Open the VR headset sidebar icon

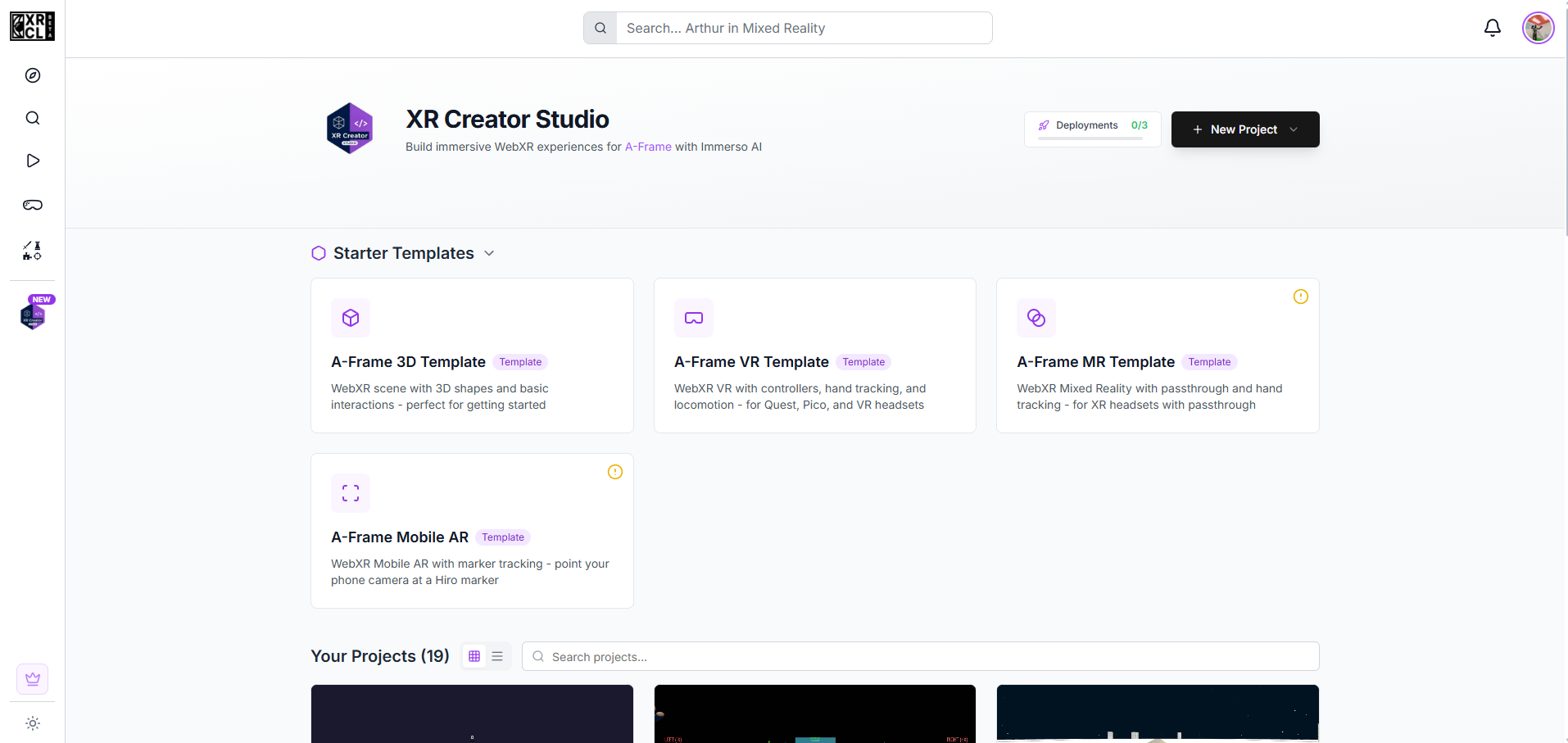point(33,205)
